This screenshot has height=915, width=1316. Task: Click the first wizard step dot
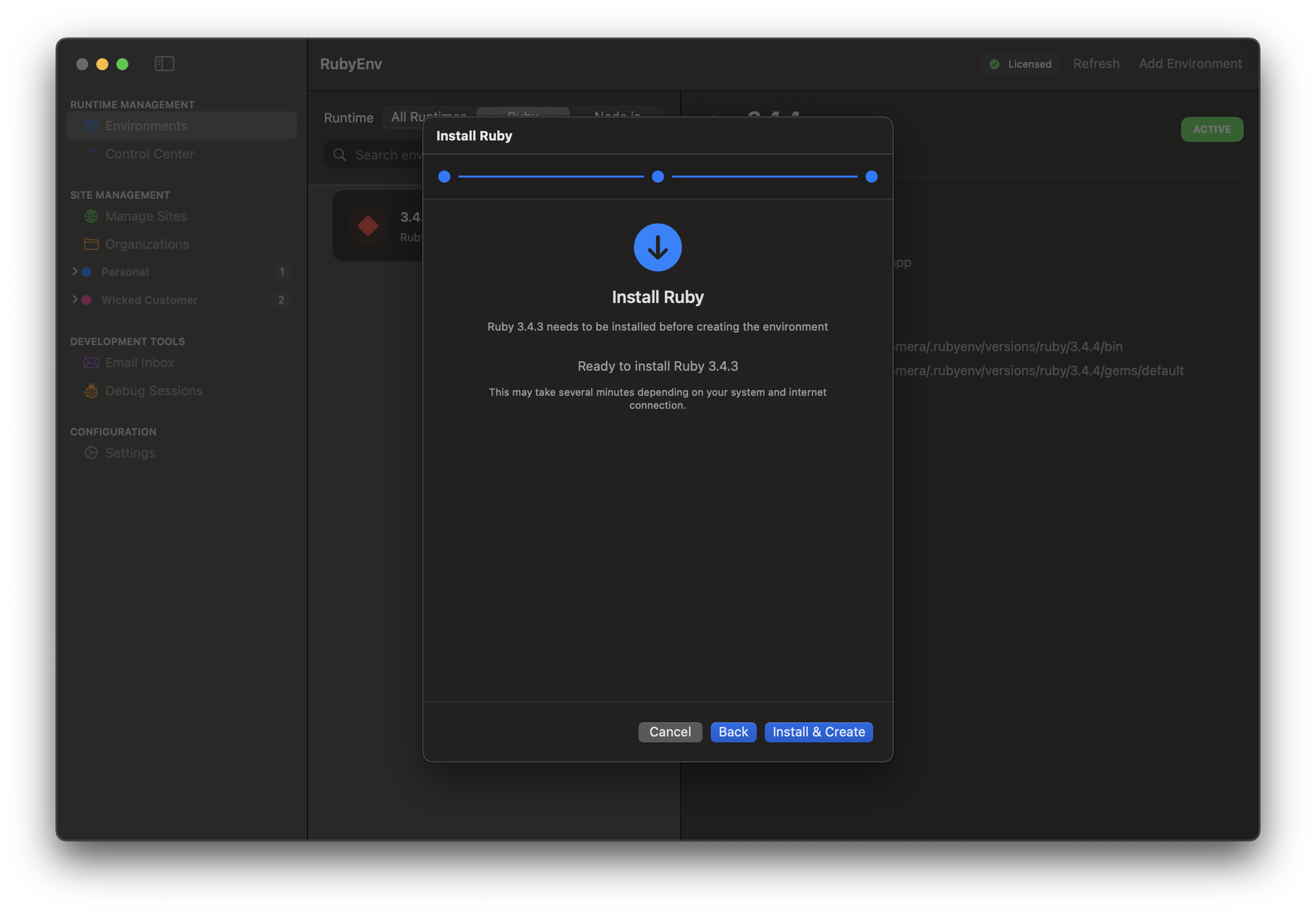coord(444,177)
